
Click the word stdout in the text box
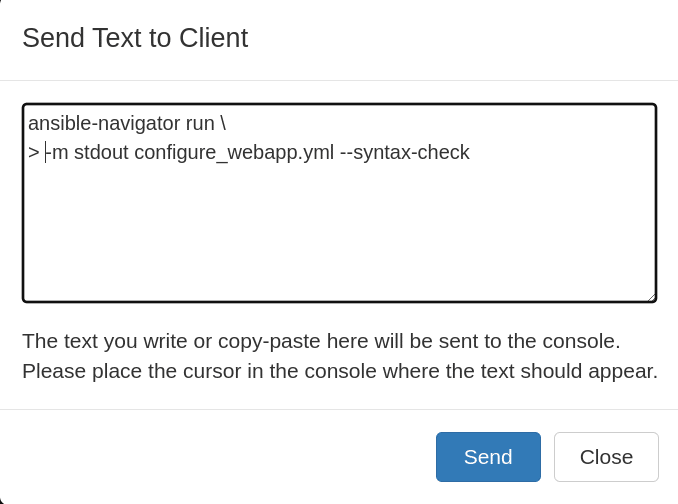(x=101, y=153)
